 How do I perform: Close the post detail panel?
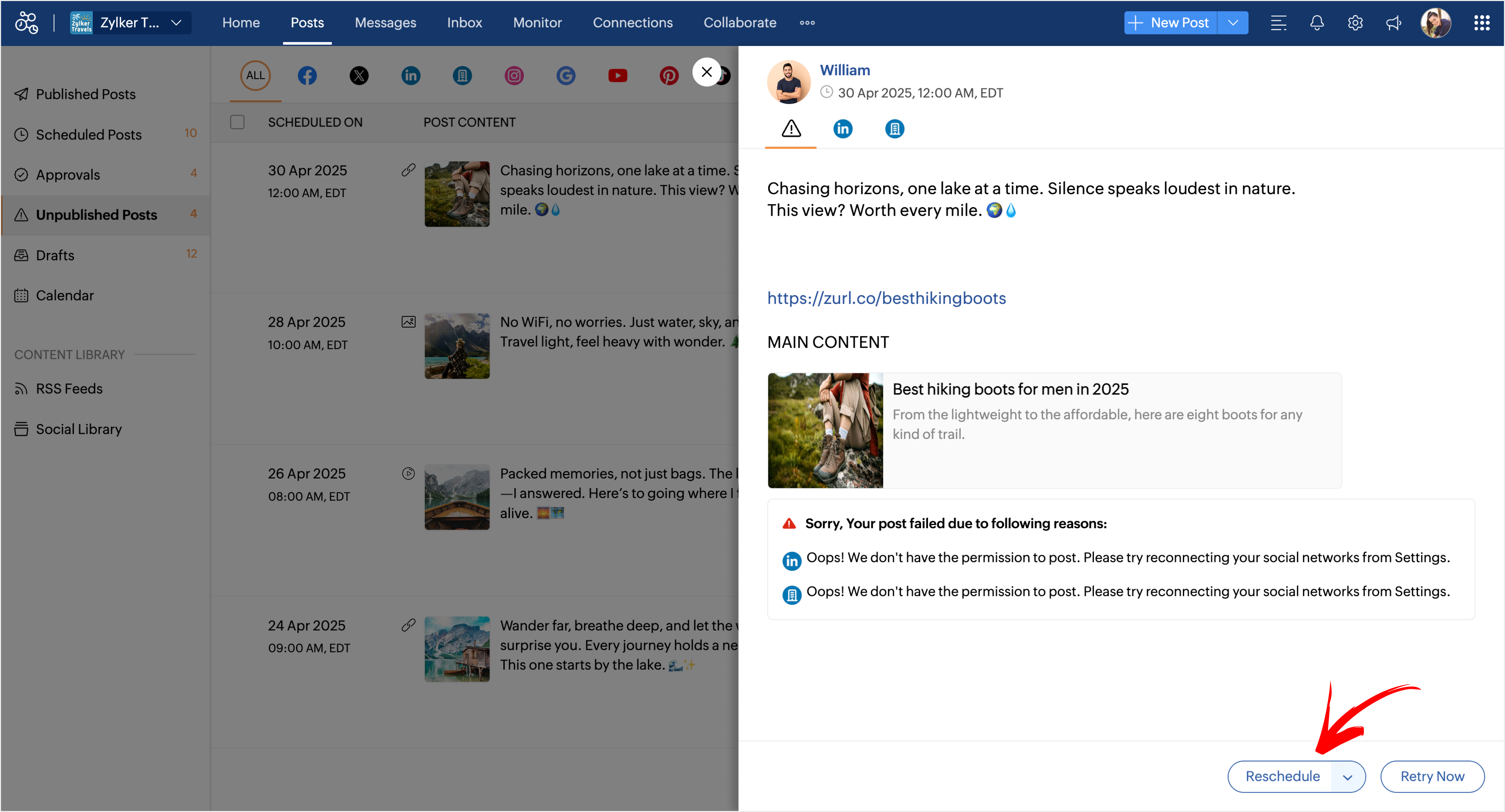[706, 72]
